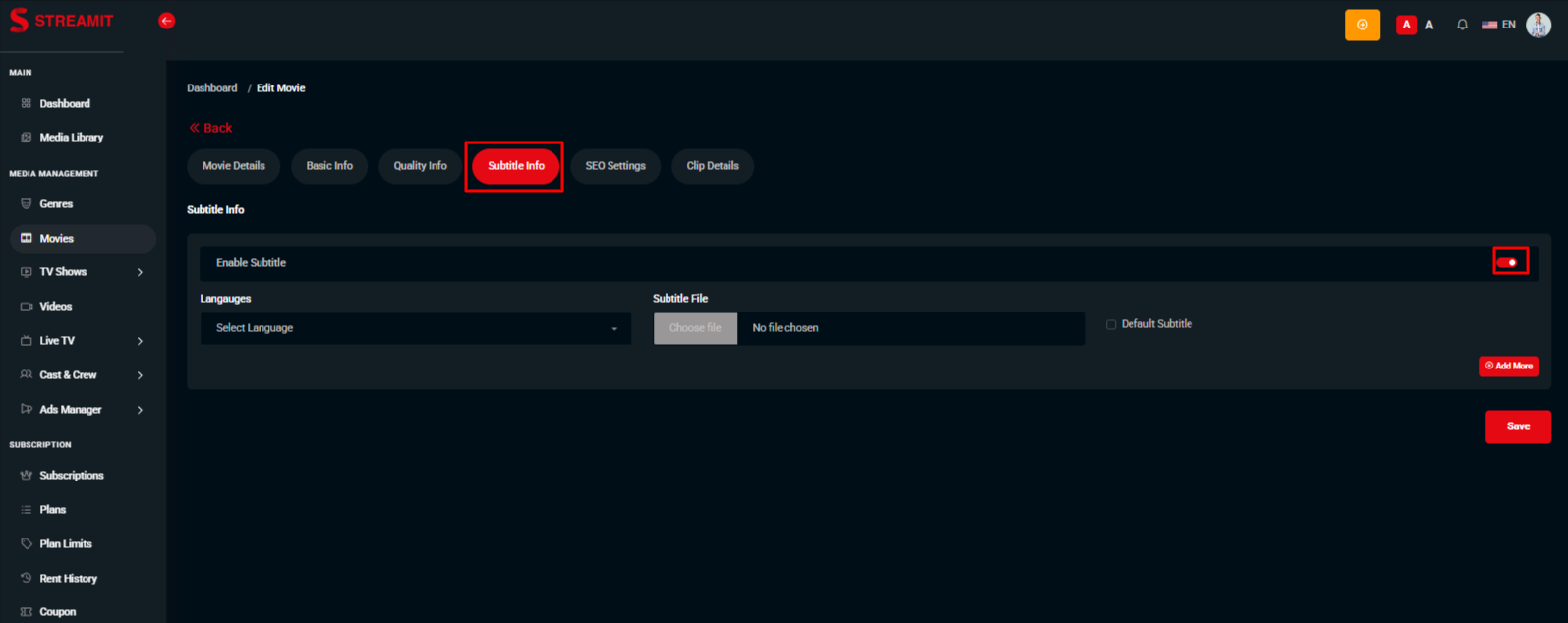The image size is (1568, 623).
Task: Switch to the SEO Settings tab
Action: pyautogui.click(x=615, y=166)
